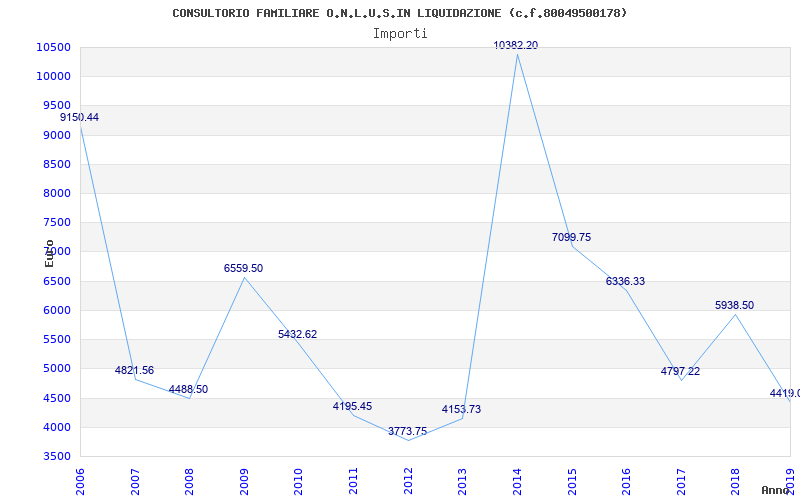This screenshot has width=800, height=500.
Task: Click the Importi subtitle
Action: pyautogui.click(x=400, y=34)
